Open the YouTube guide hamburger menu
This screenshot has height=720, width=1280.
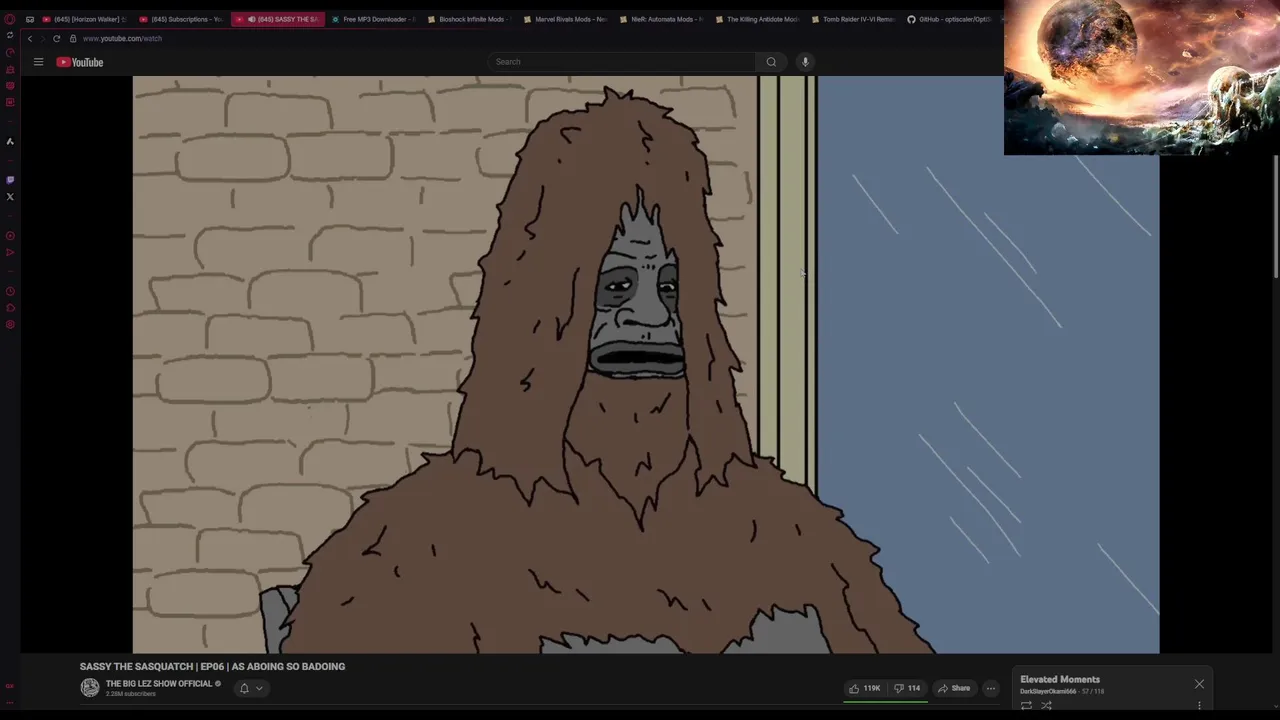click(38, 62)
